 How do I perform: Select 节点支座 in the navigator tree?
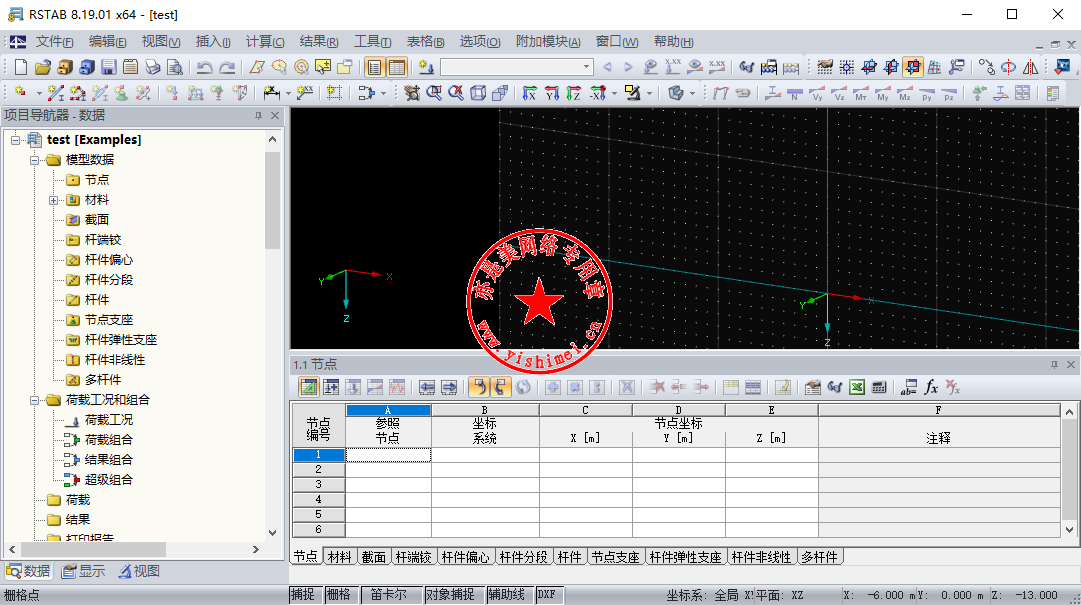(x=108, y=320)
